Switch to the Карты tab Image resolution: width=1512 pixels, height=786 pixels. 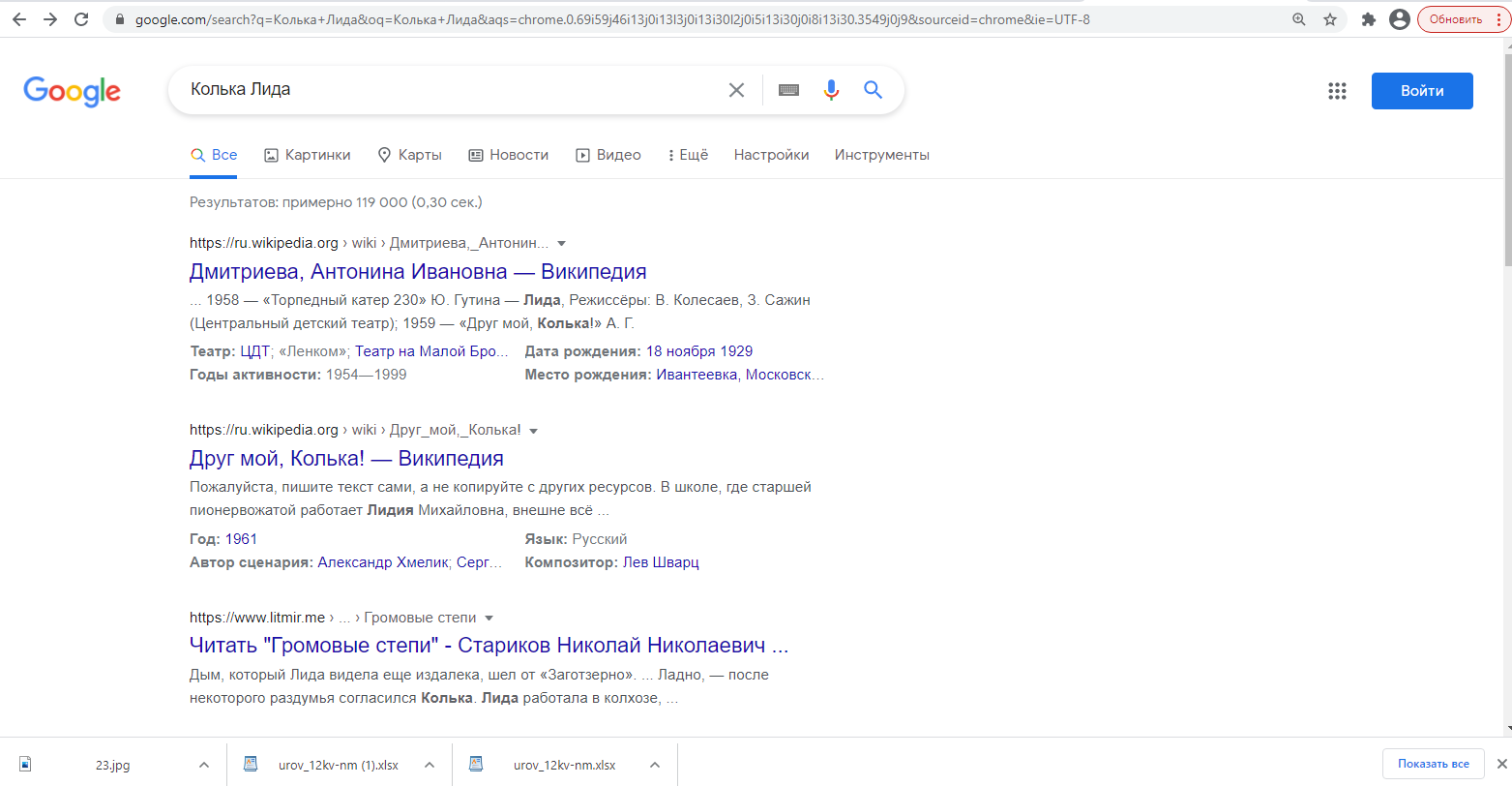point(409,155)
